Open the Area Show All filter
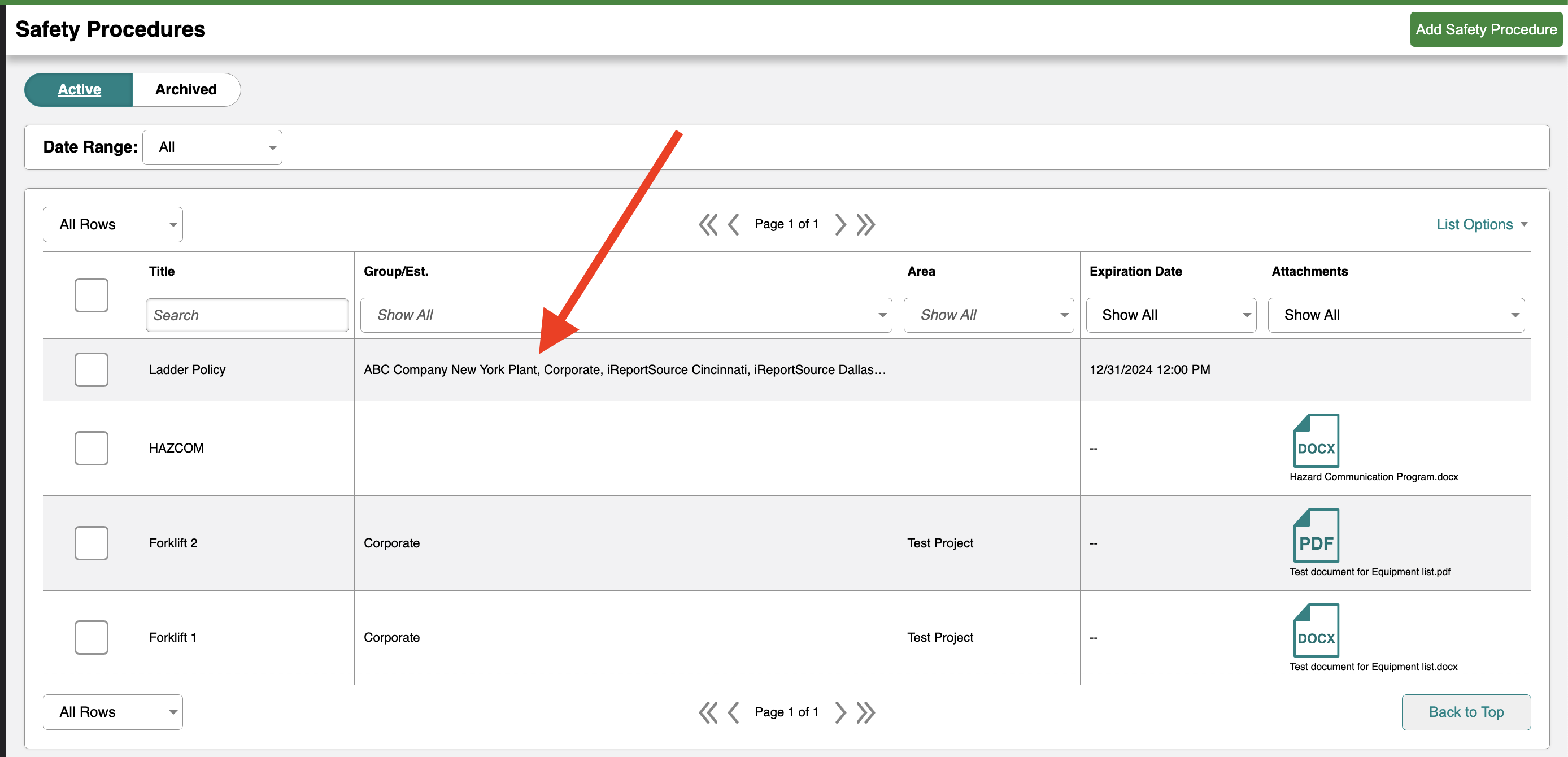Viewport: 1568px width, 757px height. click(988, 315)
